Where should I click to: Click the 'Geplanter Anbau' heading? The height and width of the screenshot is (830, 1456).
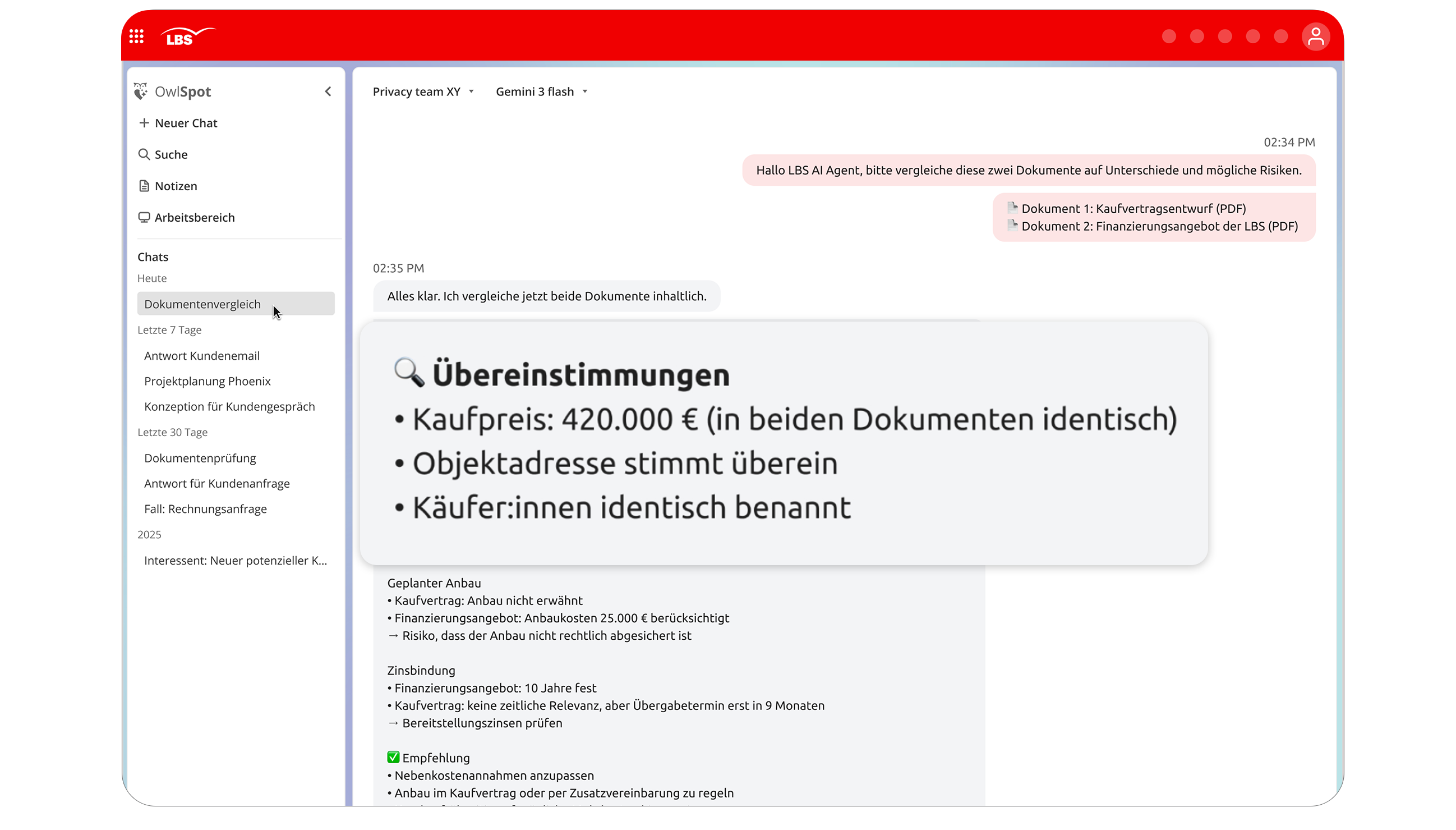click(x=434, y=583)
